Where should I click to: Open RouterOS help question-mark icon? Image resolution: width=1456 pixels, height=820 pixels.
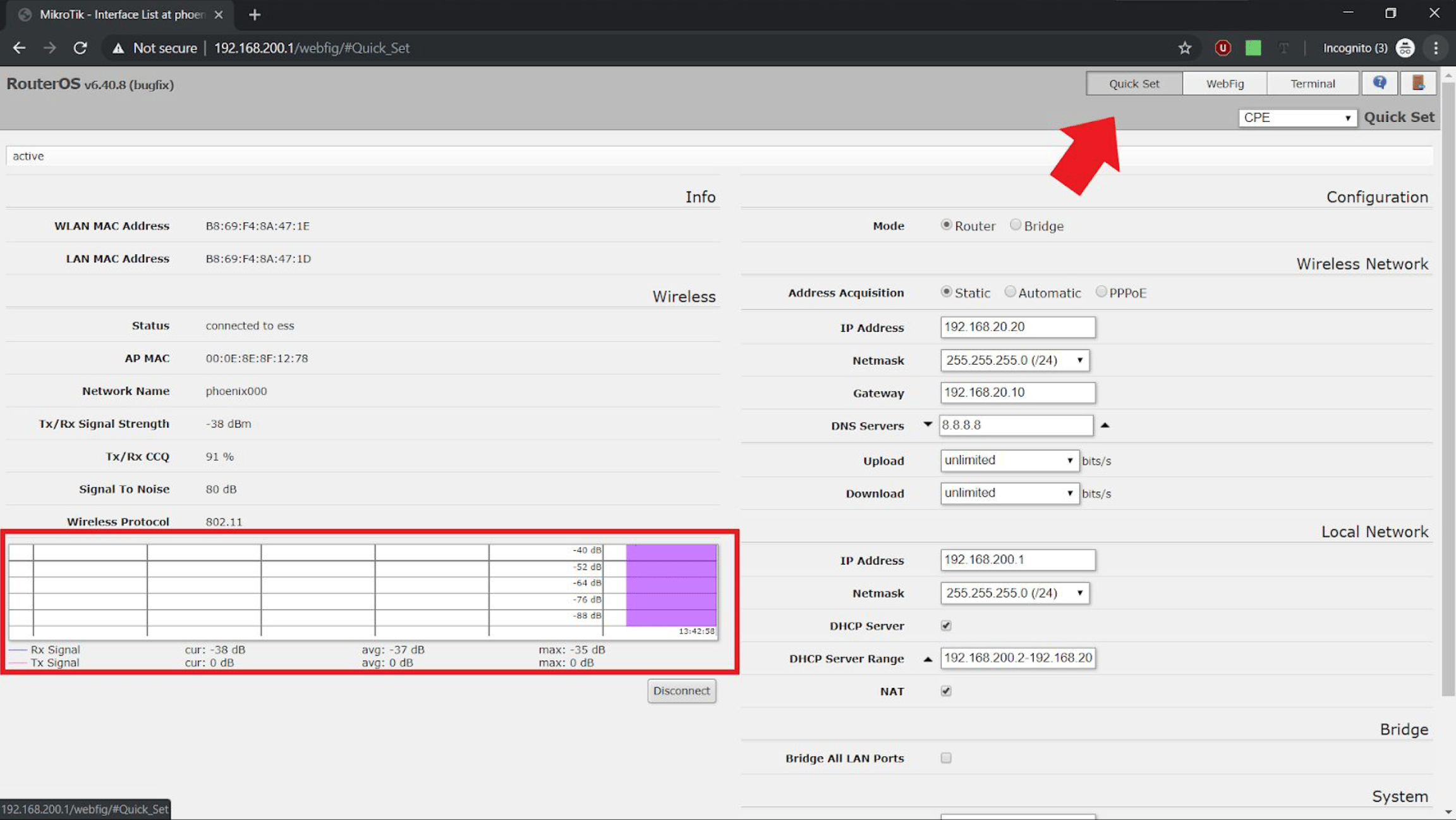pyautogui.click(x=1380, y=83)
